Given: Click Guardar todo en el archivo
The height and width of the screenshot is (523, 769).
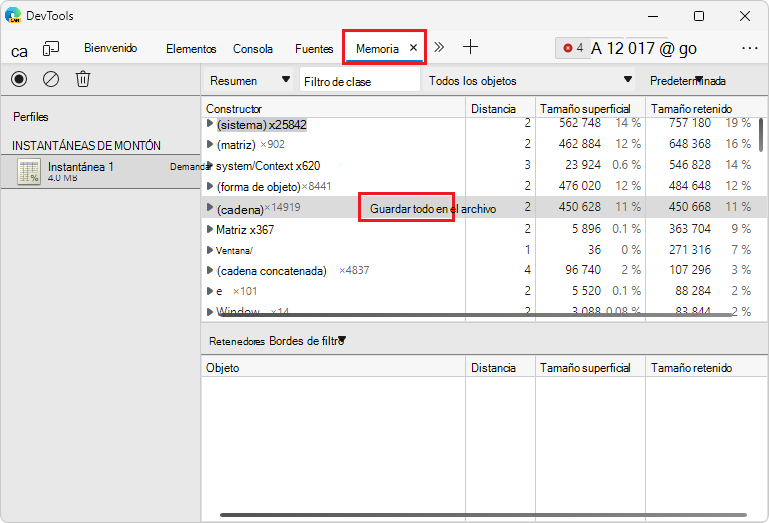Looking at the screenshot, I should pos(433,209).
